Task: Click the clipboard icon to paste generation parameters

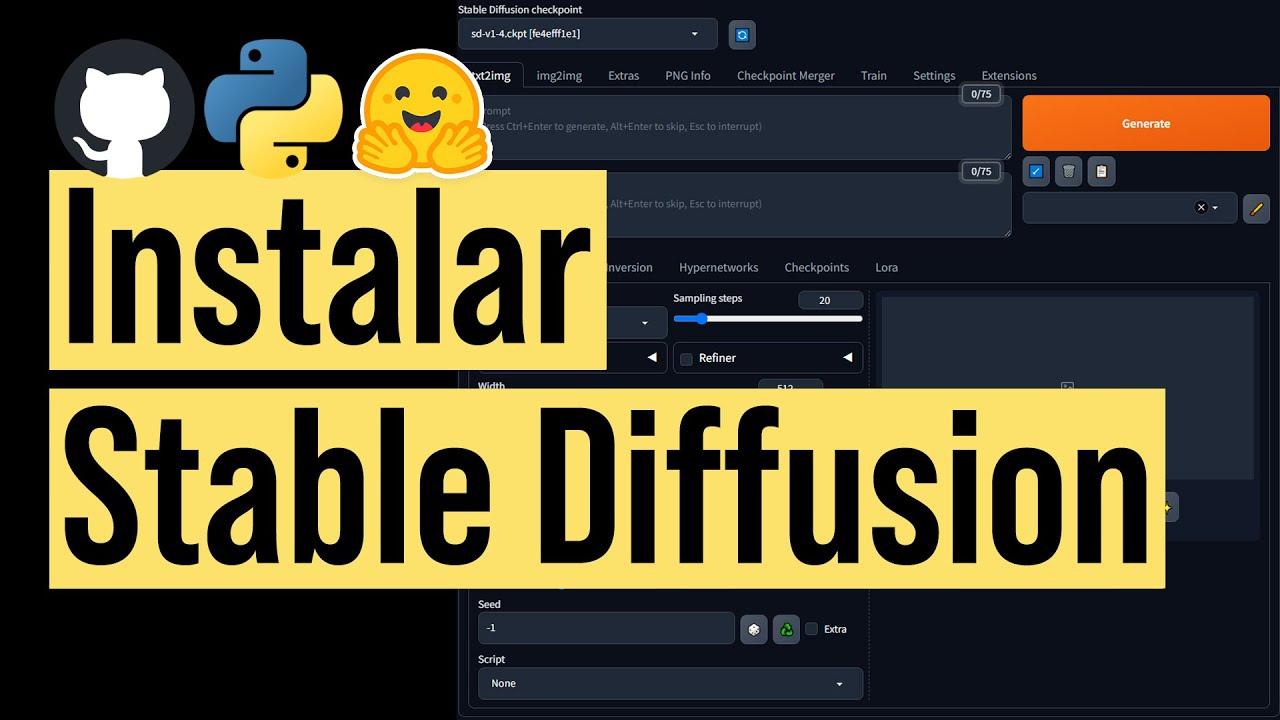Action: click(1100, 171)
